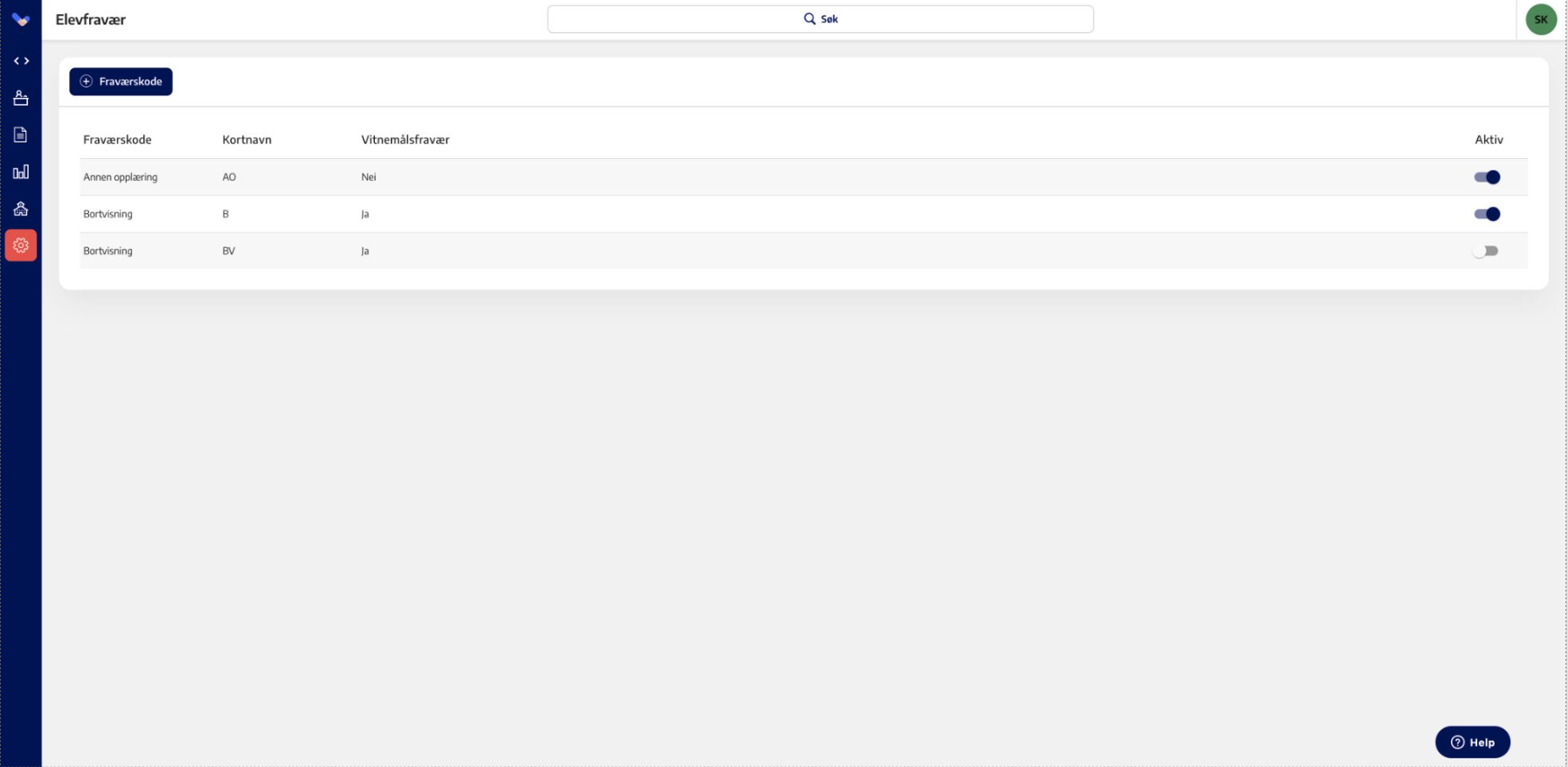Open the settings gear in sidebar
Image resolution: width=1568 pixels, height=767 pixels.
click(21, 245)
